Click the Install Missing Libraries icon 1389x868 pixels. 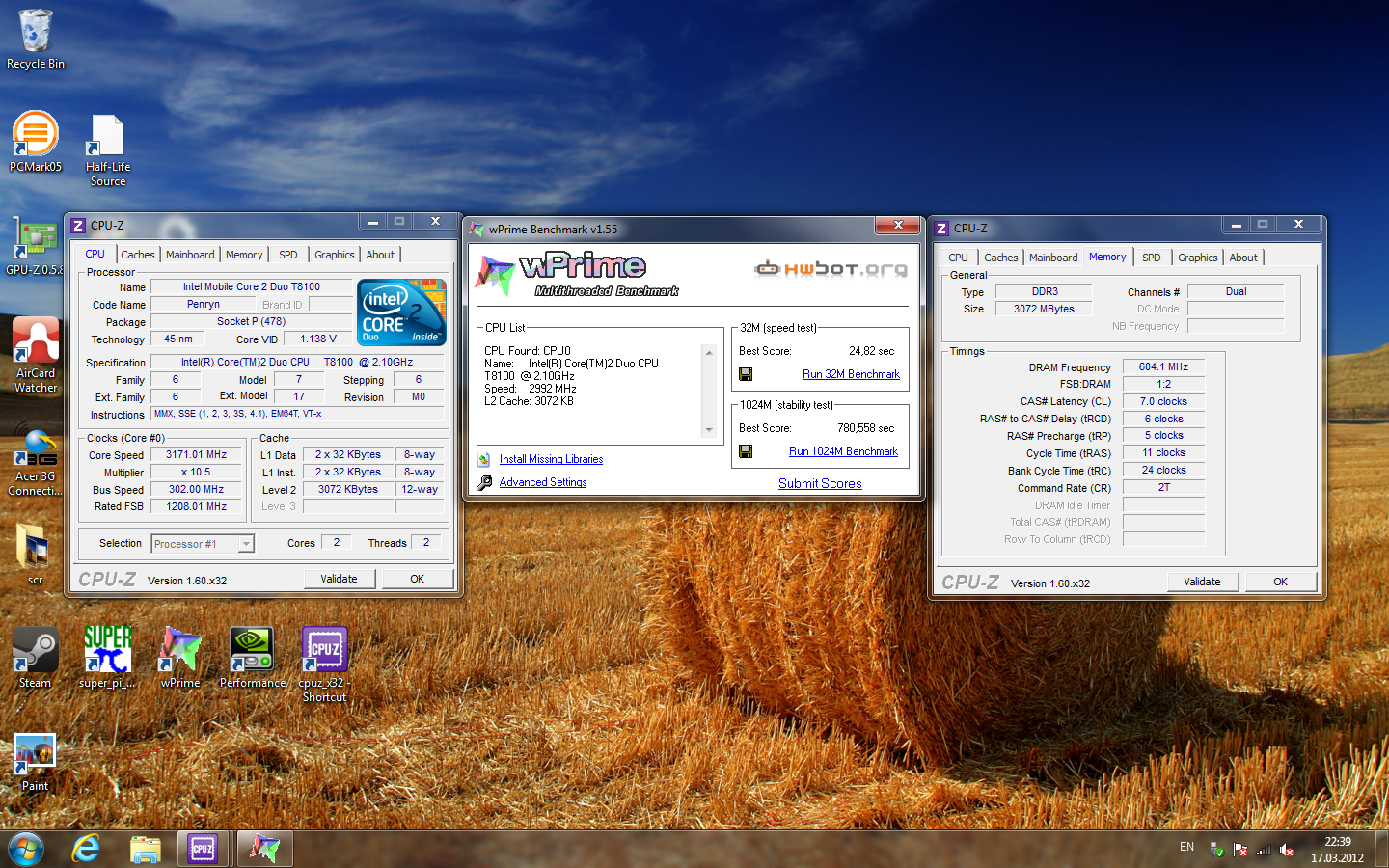point(484,459)
